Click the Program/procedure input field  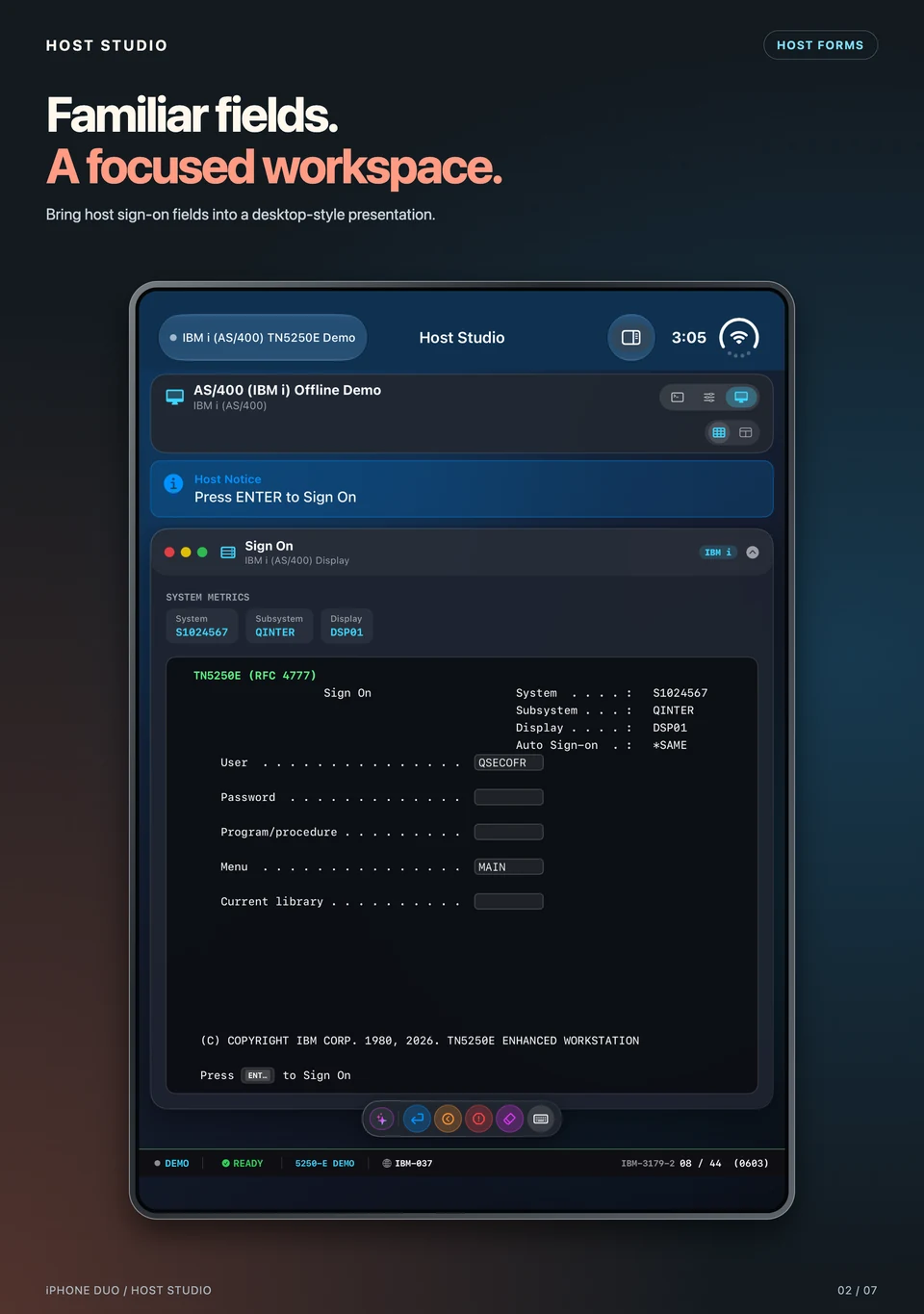tap(509, 832)
